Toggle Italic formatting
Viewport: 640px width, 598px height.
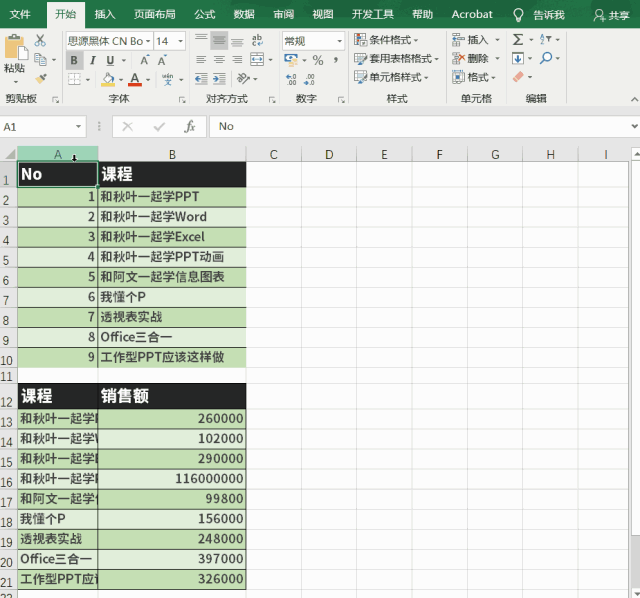coord(93,60)
